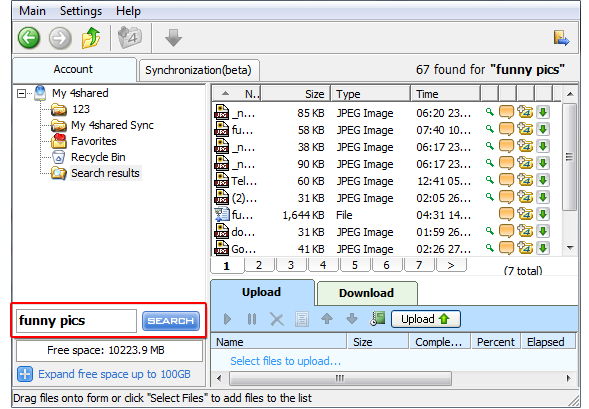
Task: Move upload item up arrow icon
Action: pyautogui.click(x=327, y=319)
